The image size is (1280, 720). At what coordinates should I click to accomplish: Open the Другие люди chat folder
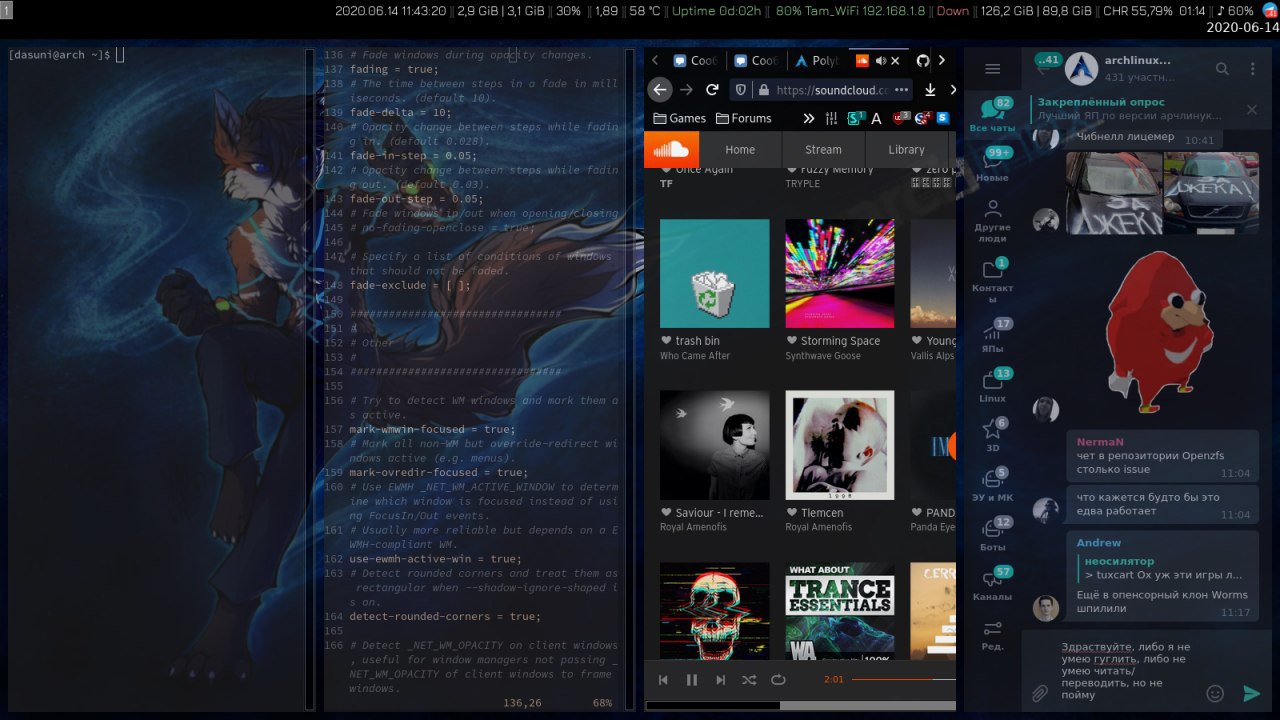click(x=992, y=221)
